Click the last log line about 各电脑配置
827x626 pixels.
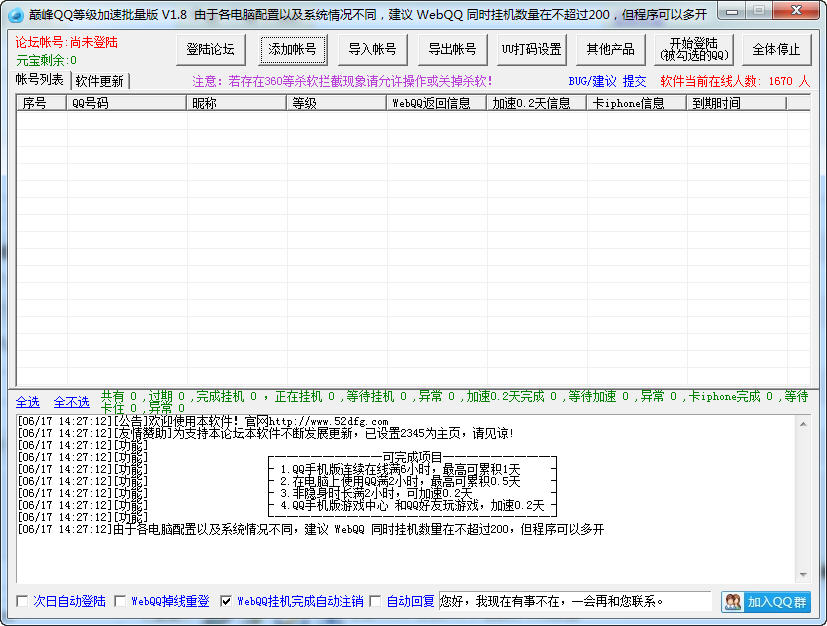tap(311, 529)
